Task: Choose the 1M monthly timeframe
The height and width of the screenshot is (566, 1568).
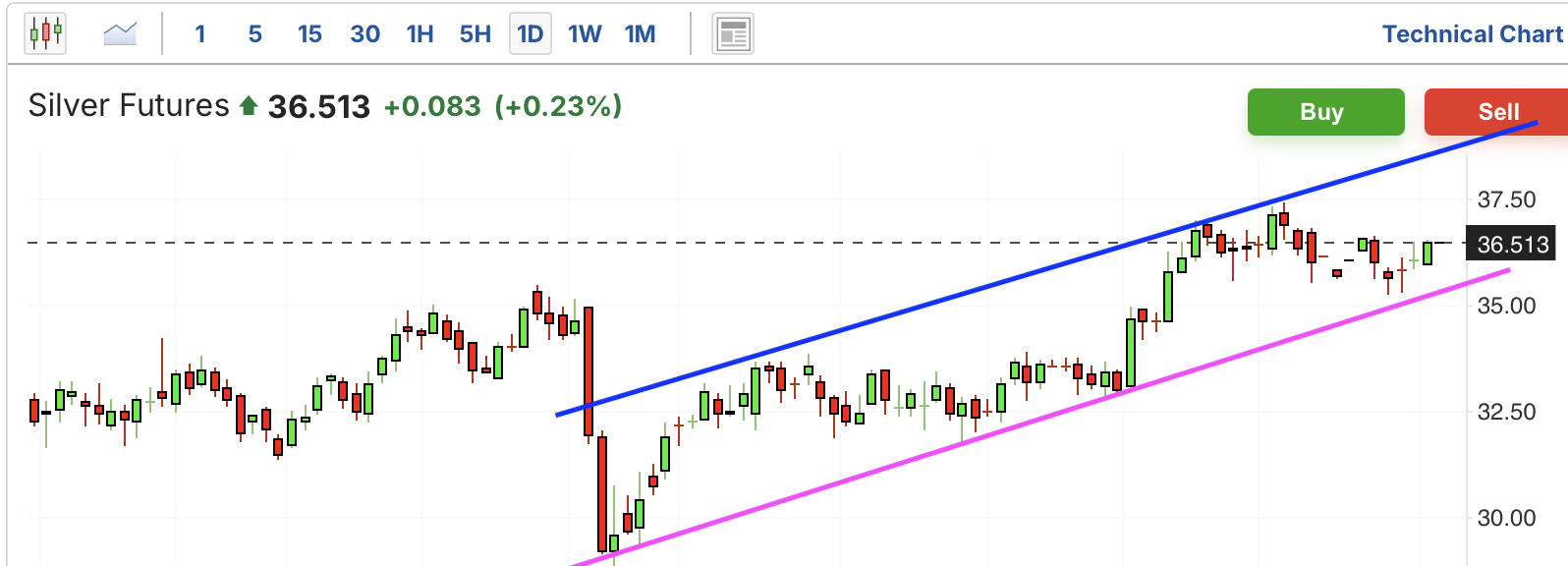Action: pos(640,34)
